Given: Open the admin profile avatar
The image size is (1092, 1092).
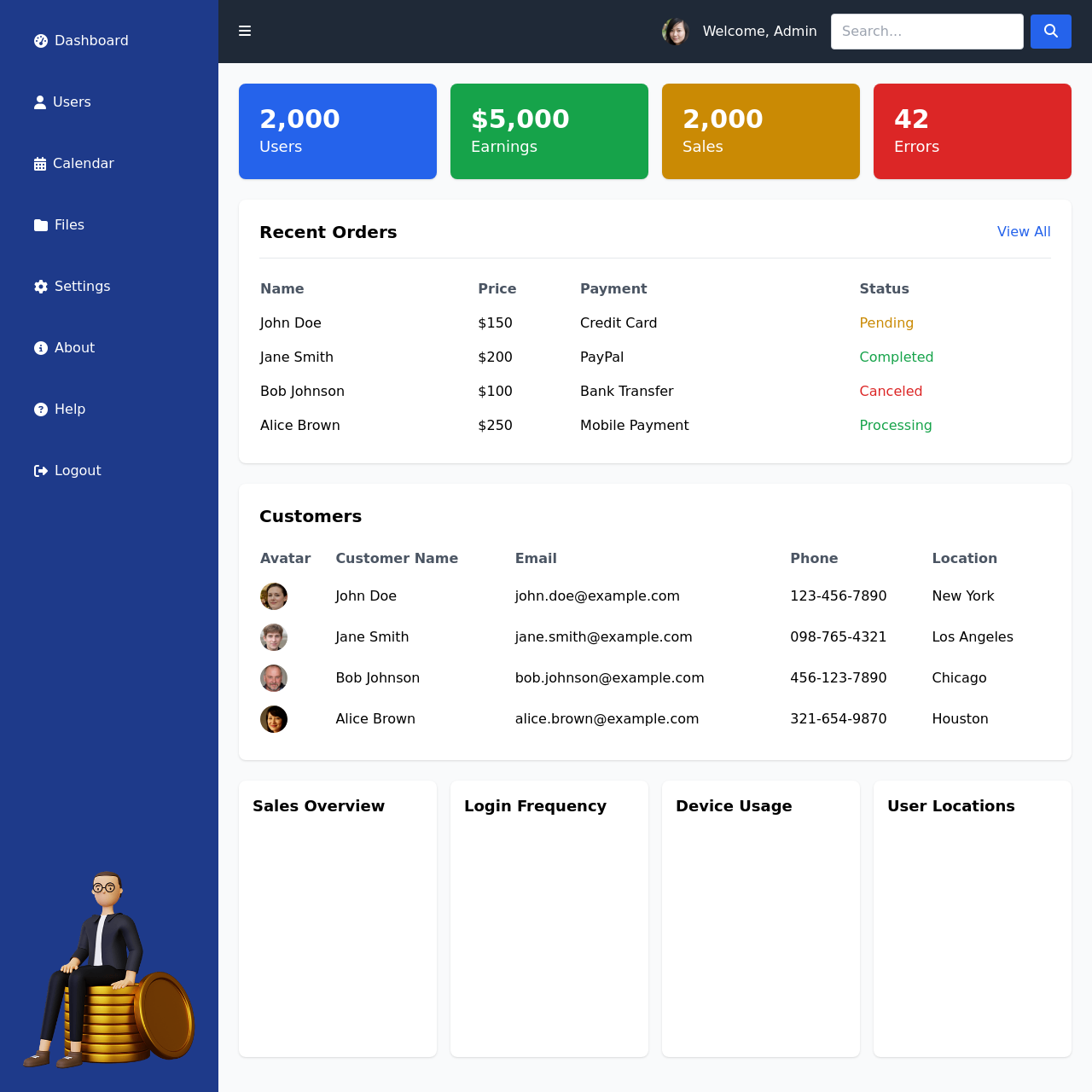Looking at the screenshot, I should tap(676, 32).
